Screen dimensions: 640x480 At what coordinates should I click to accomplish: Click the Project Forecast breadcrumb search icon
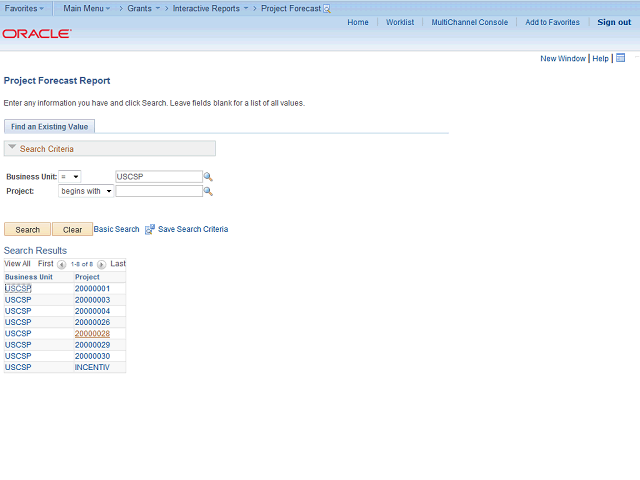pos(327,9)
